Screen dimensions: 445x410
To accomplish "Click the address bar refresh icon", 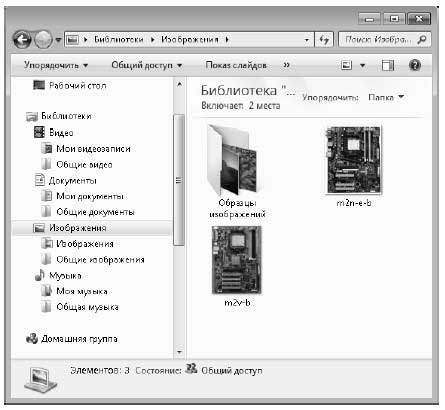I will 324,40.
